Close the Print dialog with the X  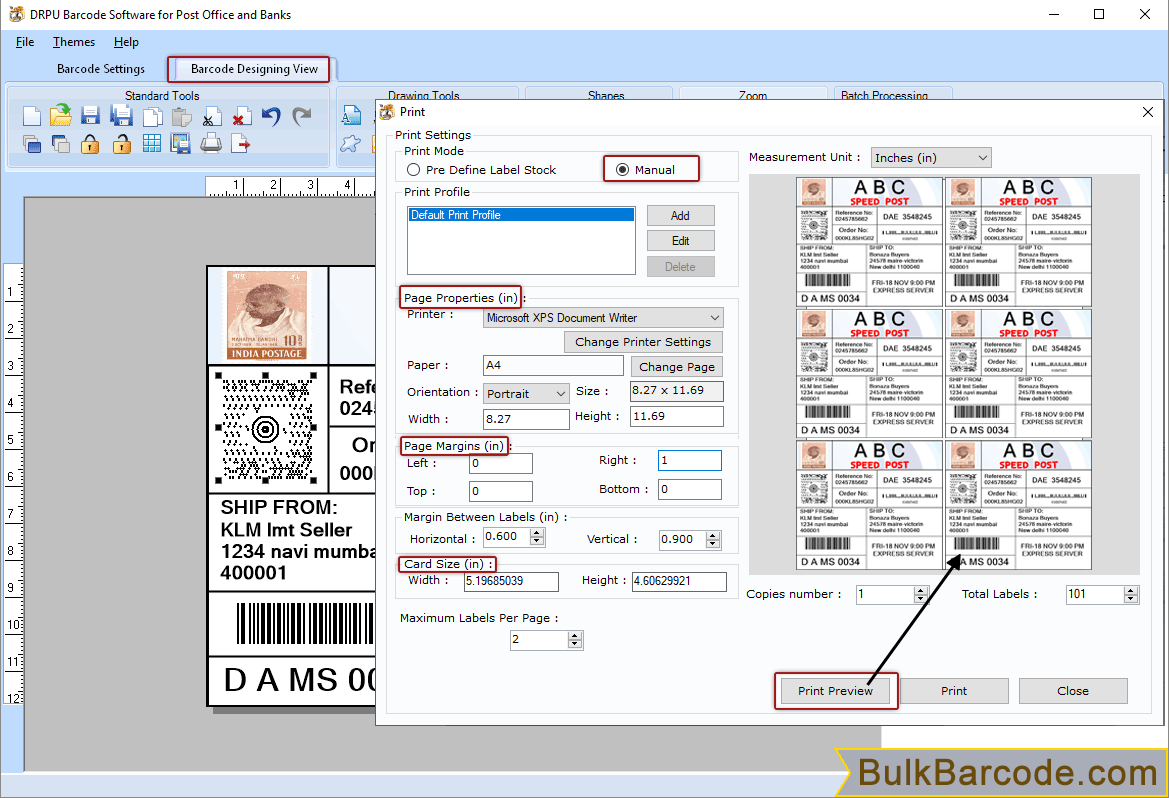[1147, 112]
